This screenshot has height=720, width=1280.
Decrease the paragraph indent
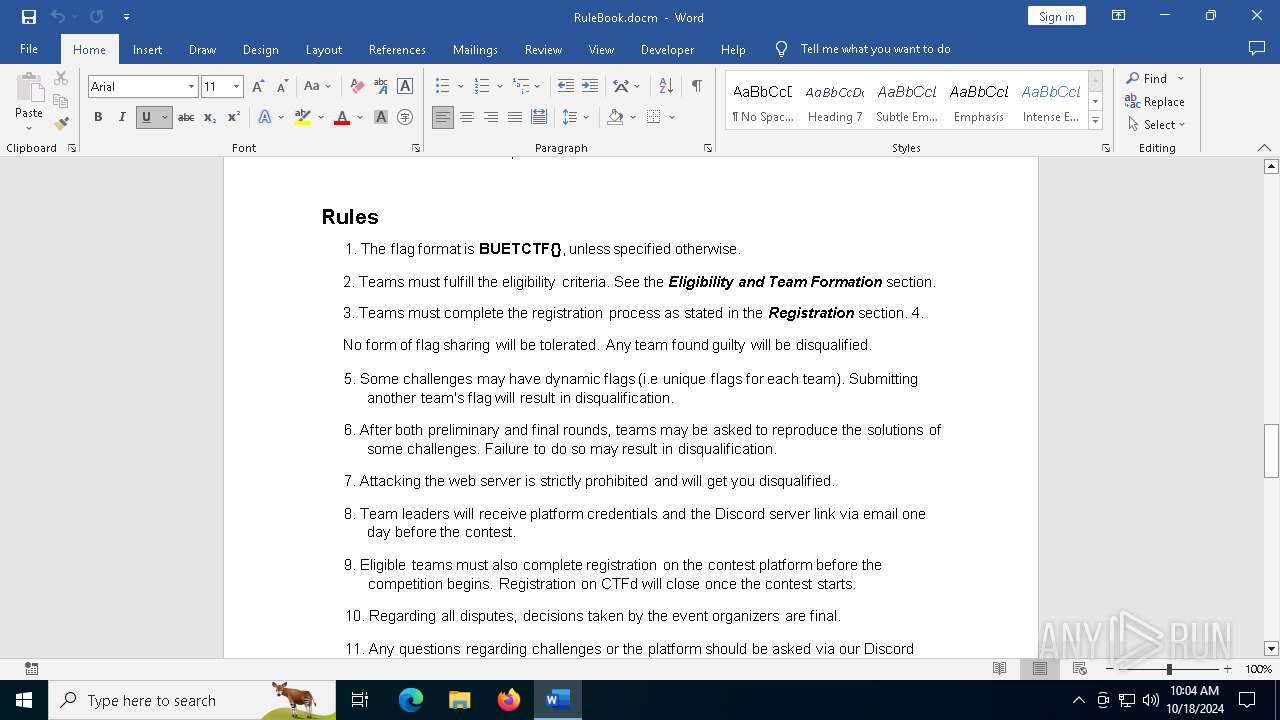point(566,87)
